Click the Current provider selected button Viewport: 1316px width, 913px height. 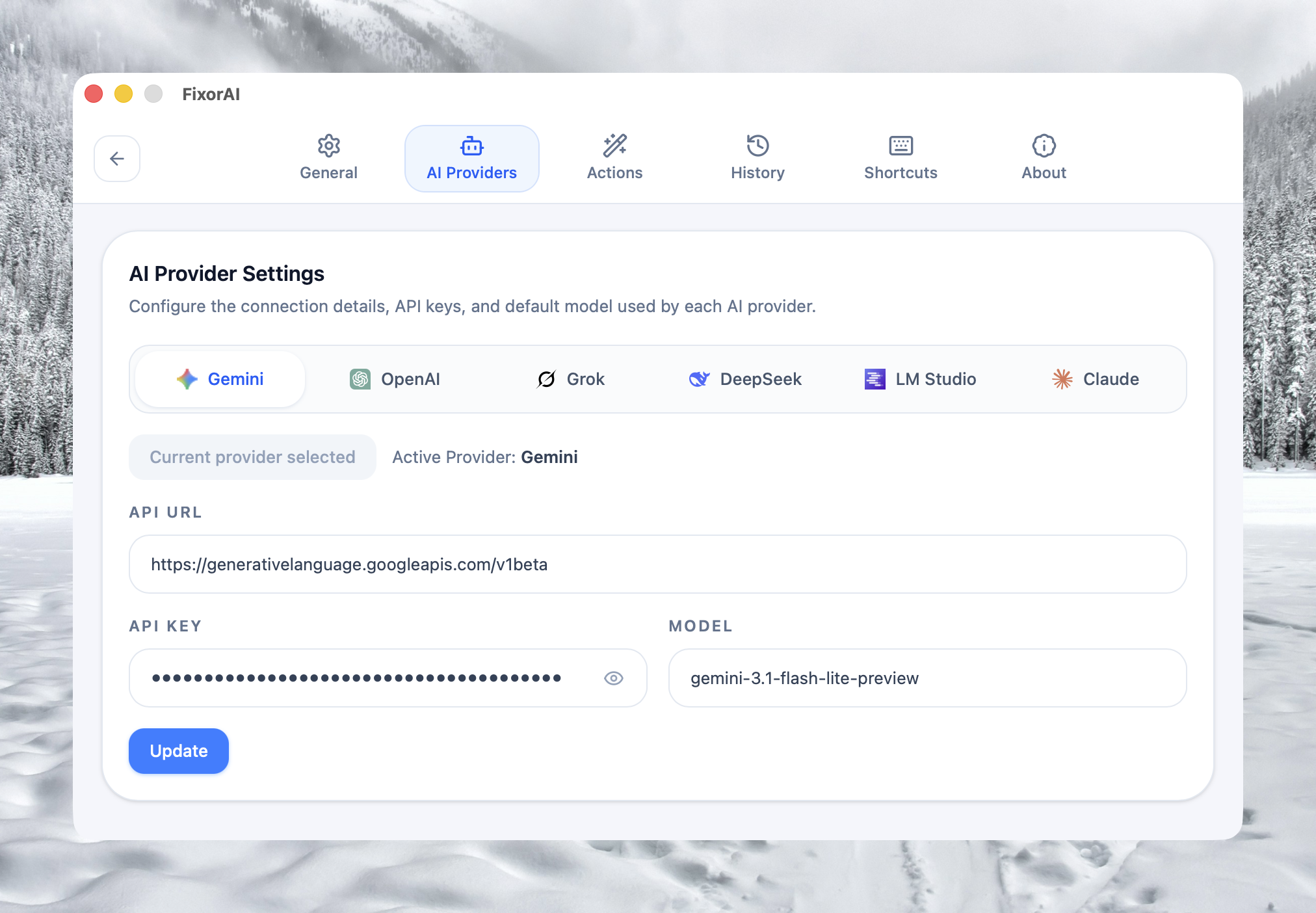point(252,457)
